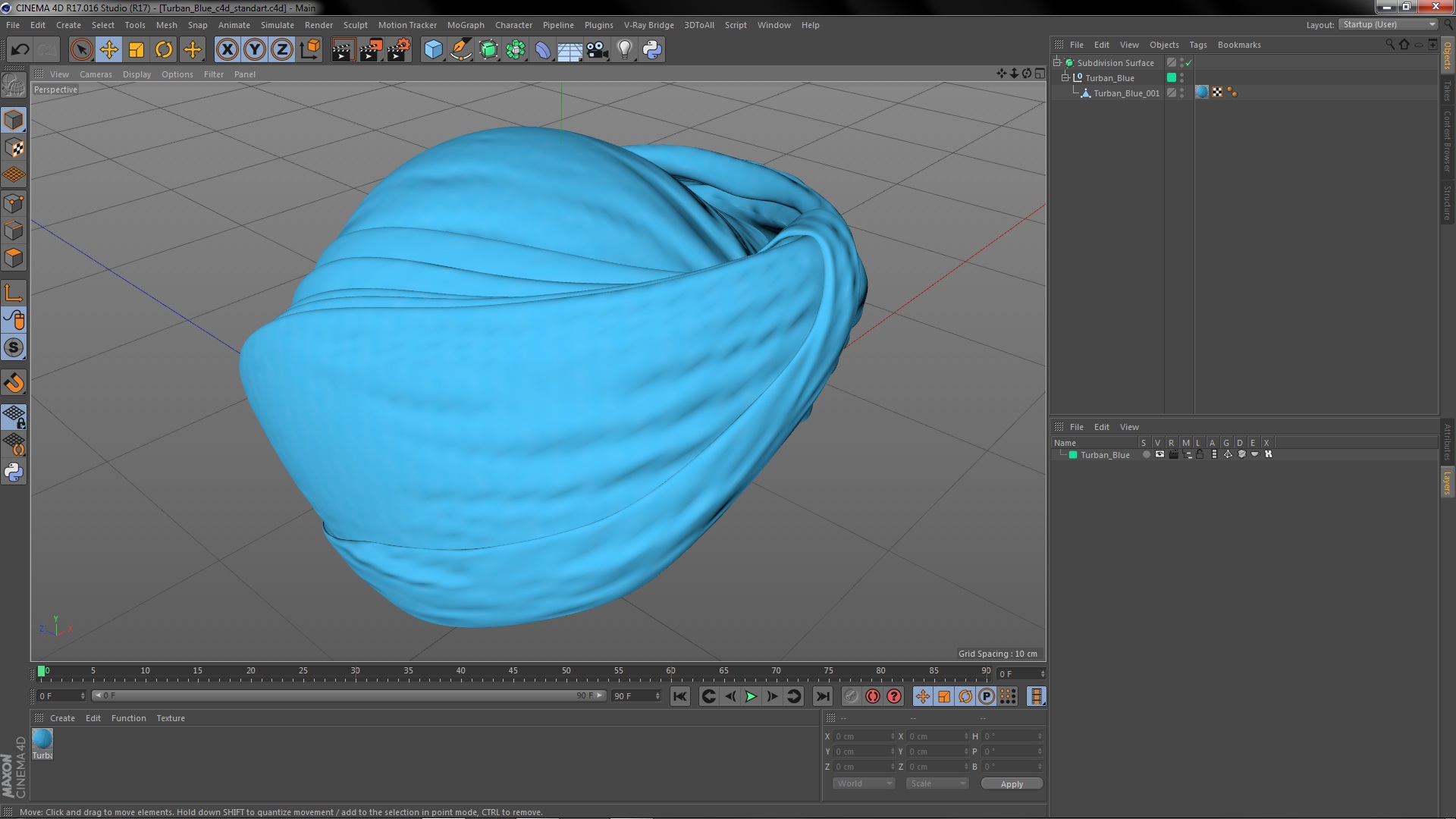Toggle Turban_Blue layer visibility eye icon
The width and height of the screenshot is (1456, 819).
tap(1159, 454)
